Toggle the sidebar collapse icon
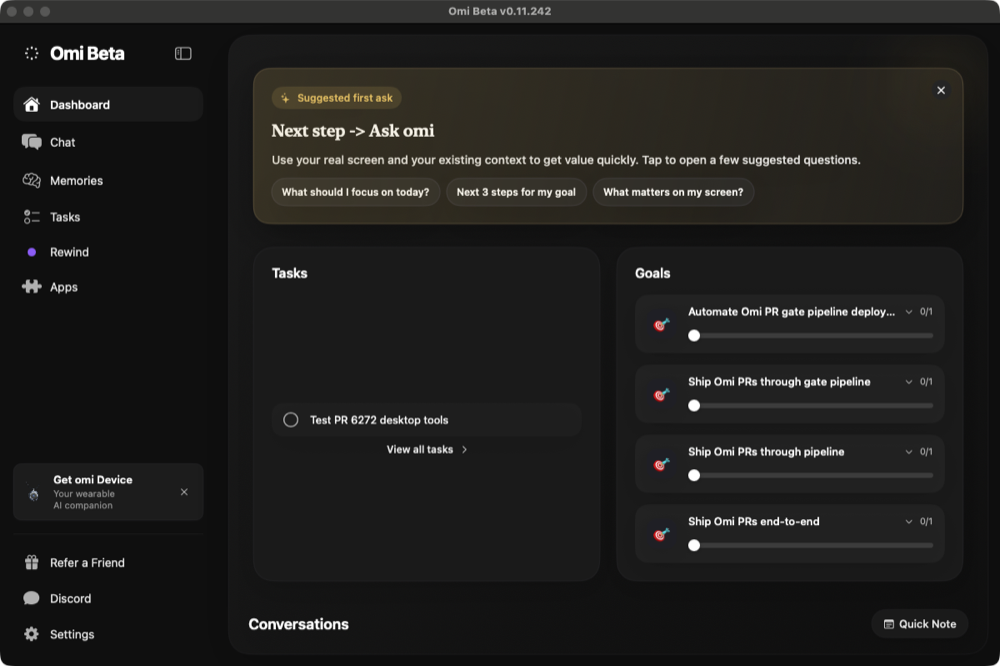This screenshot has width=1000, height=666. [183, 54]
